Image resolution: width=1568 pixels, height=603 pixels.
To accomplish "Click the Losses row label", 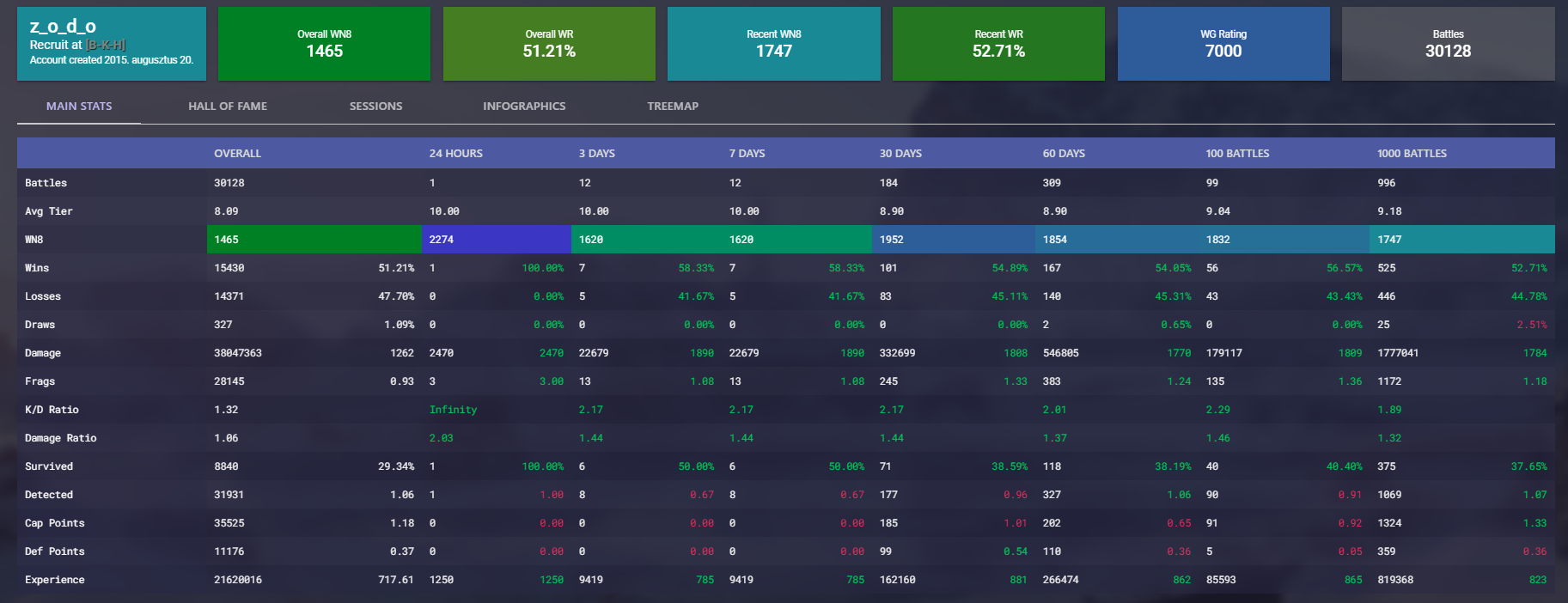I will 43,296.
